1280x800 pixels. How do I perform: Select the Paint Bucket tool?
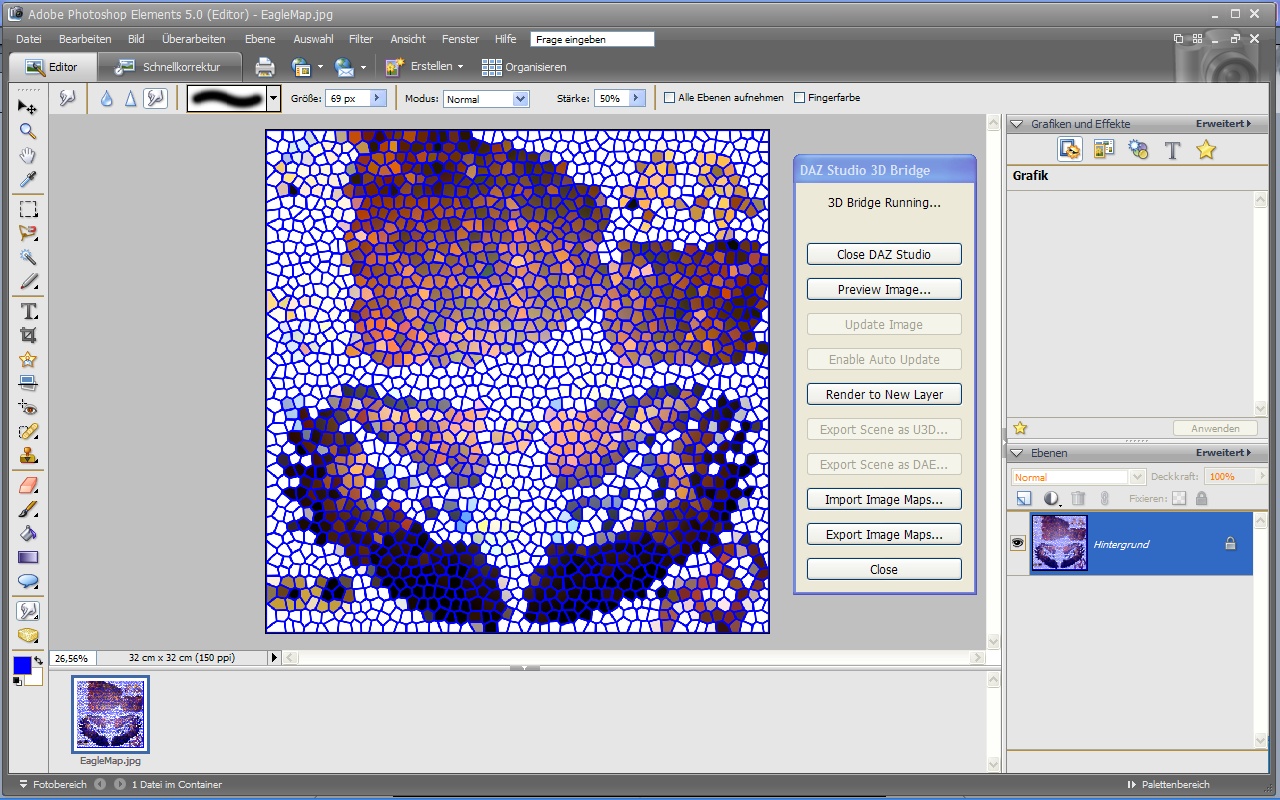coord(28,533)
